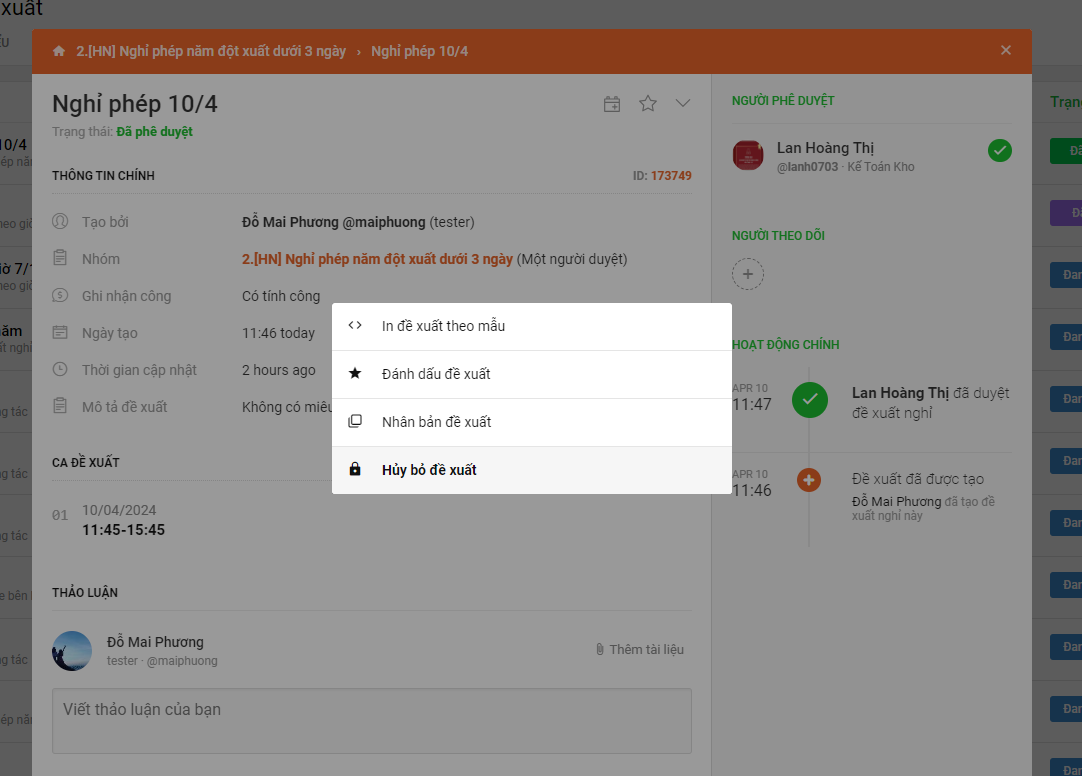Click activity text Đề xuất đã được tạo

(x=918, y=479)
